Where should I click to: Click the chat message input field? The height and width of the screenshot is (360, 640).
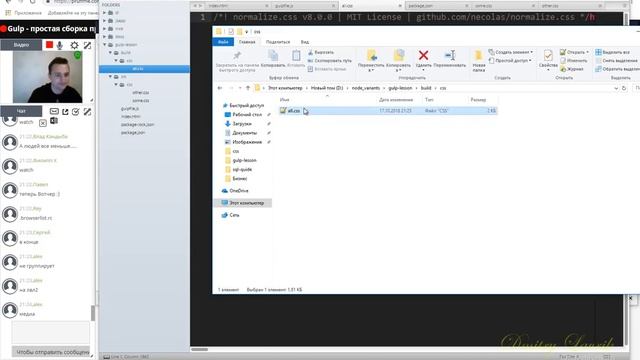point(51,333)
